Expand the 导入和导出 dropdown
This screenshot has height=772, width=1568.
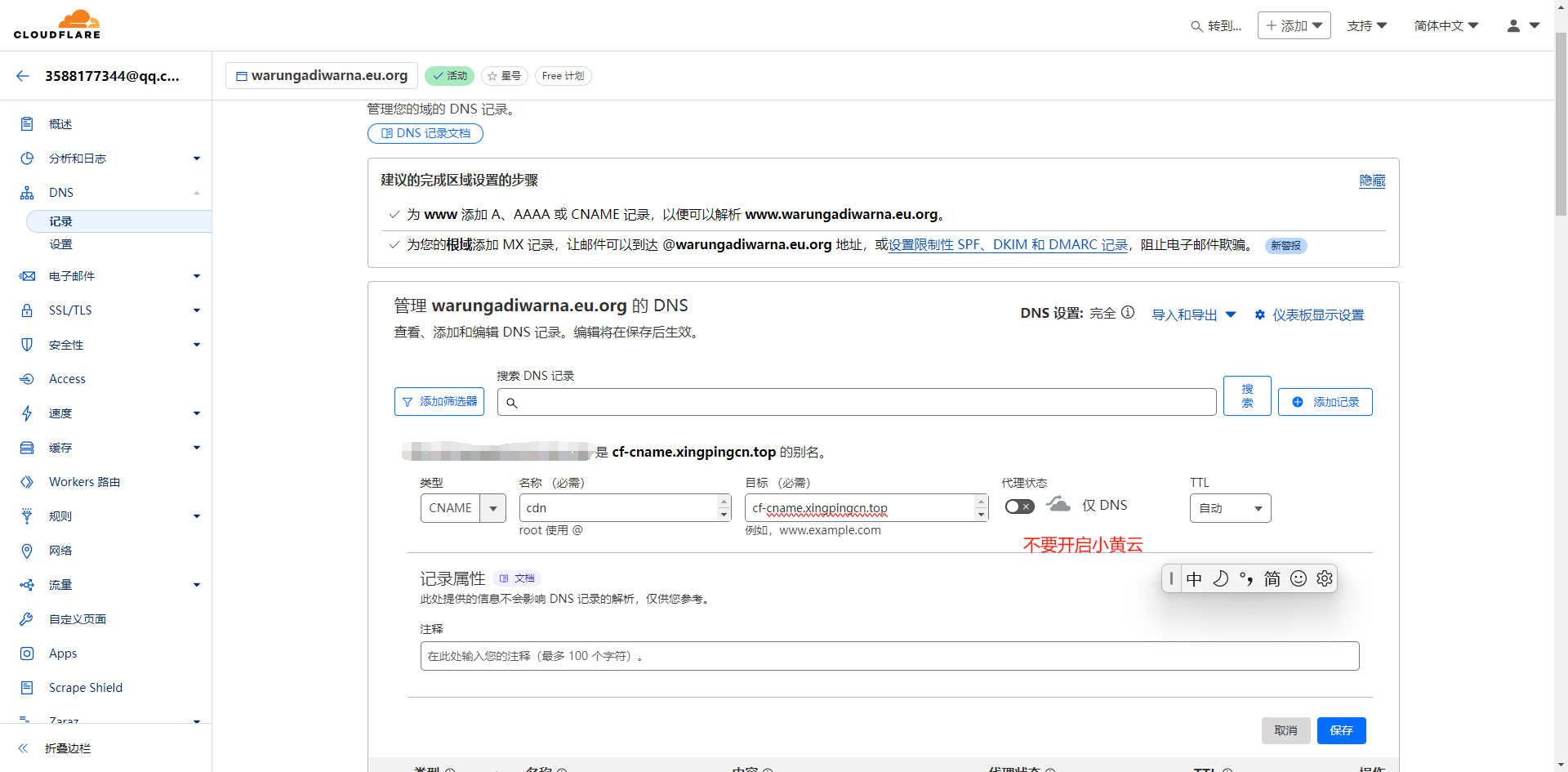(1194, 315)
